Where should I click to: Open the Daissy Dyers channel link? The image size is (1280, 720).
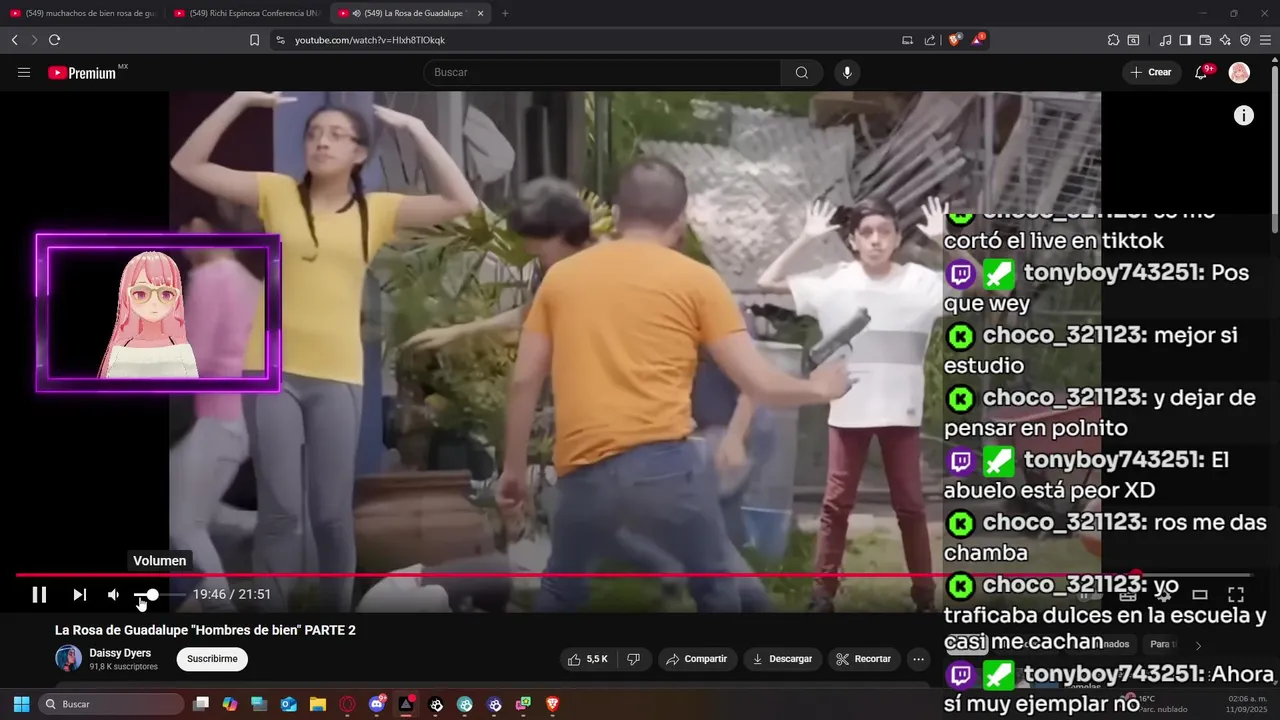tap(120, 653)
